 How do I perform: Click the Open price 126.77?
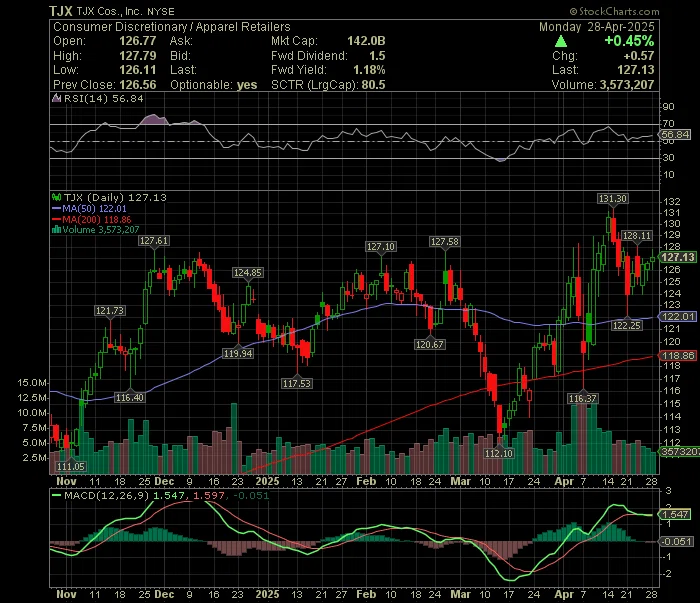[x=138, y=41]
